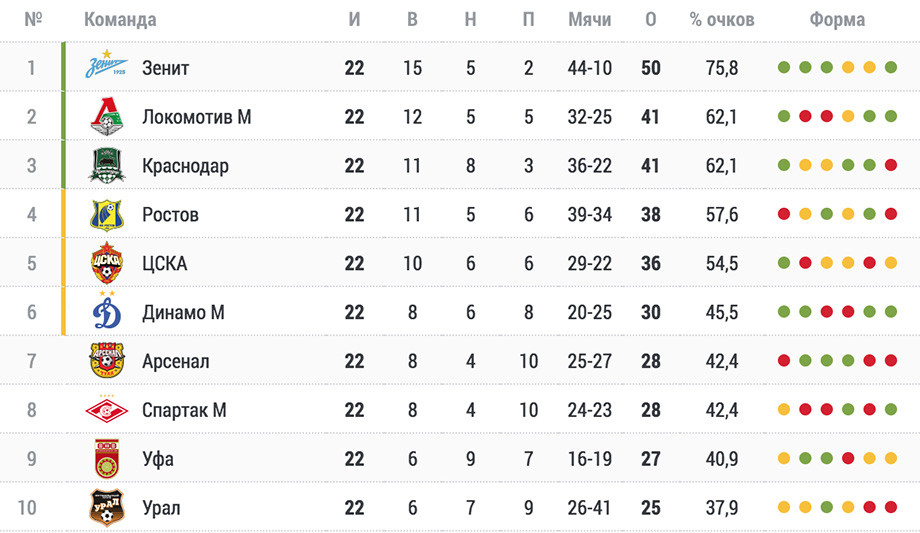Image resolution: width=920 pixels, height=533 pixels.
Task: Click the Arsenal club crest
Action: [107, 360]
